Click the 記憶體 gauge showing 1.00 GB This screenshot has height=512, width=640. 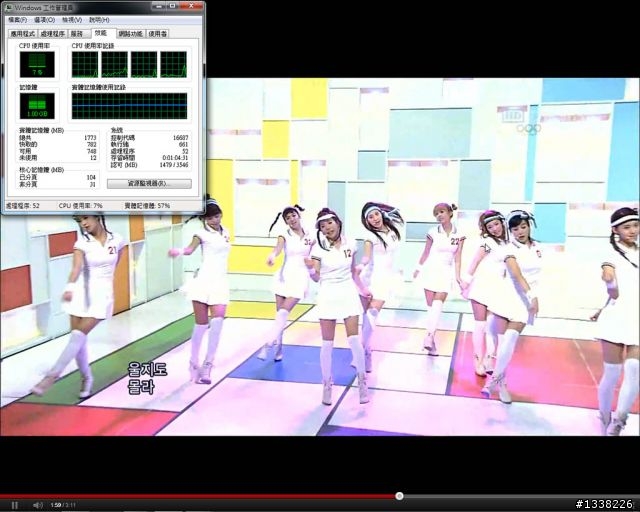37,106
